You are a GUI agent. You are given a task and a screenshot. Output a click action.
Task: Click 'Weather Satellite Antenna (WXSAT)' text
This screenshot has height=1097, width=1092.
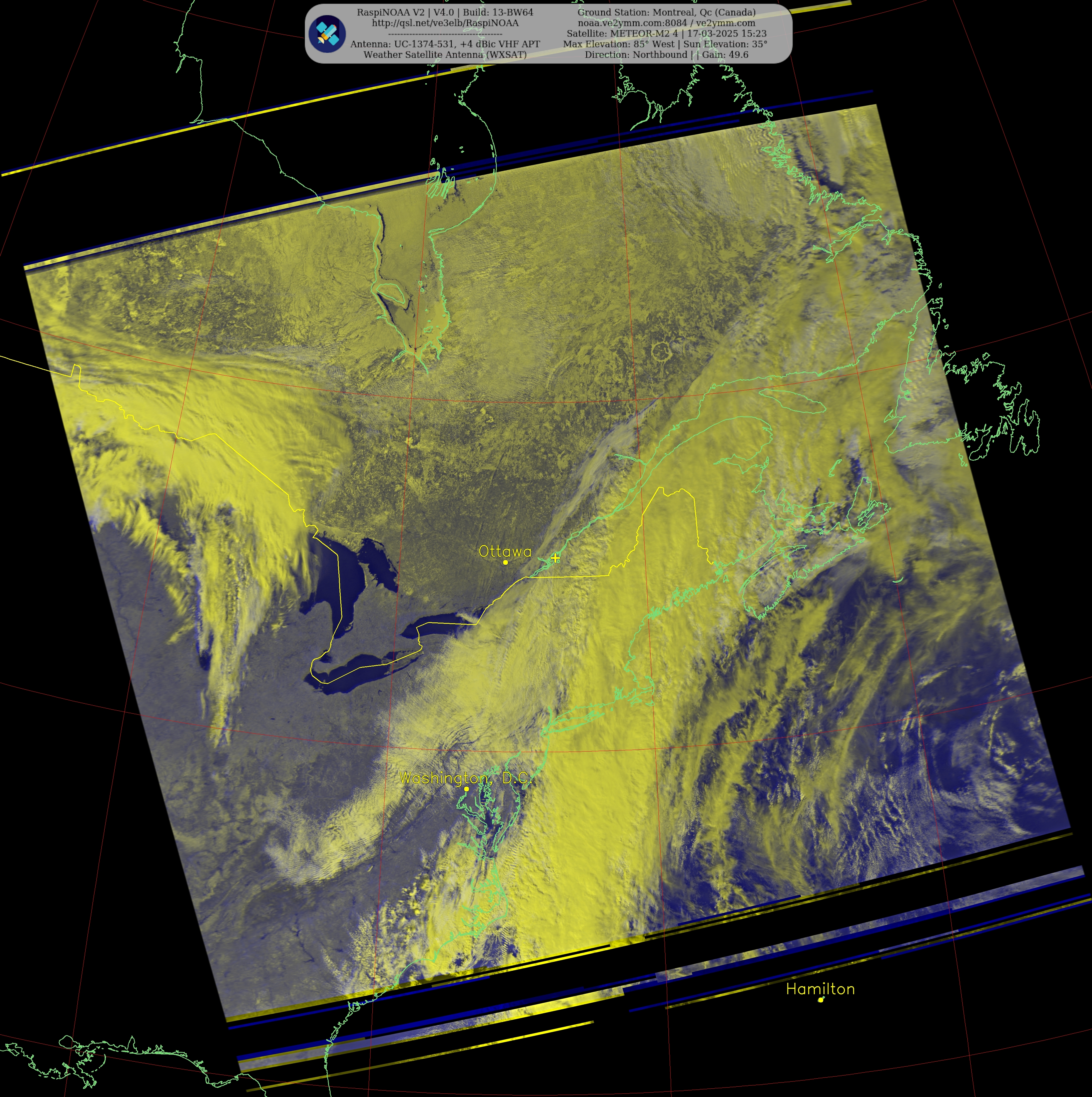click(x=445, y=55)
